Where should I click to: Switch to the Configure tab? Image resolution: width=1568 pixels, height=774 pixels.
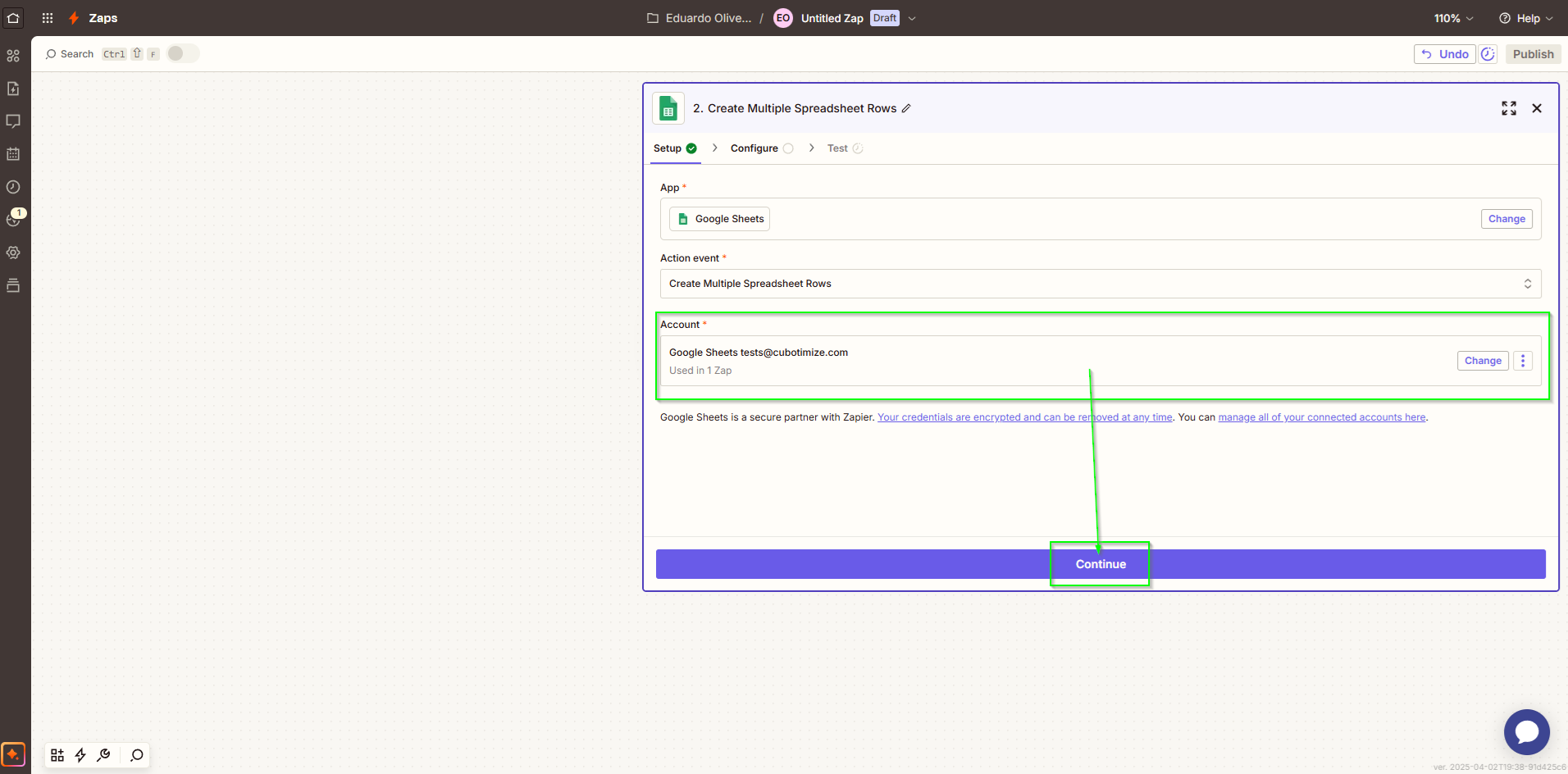[762, 148]
